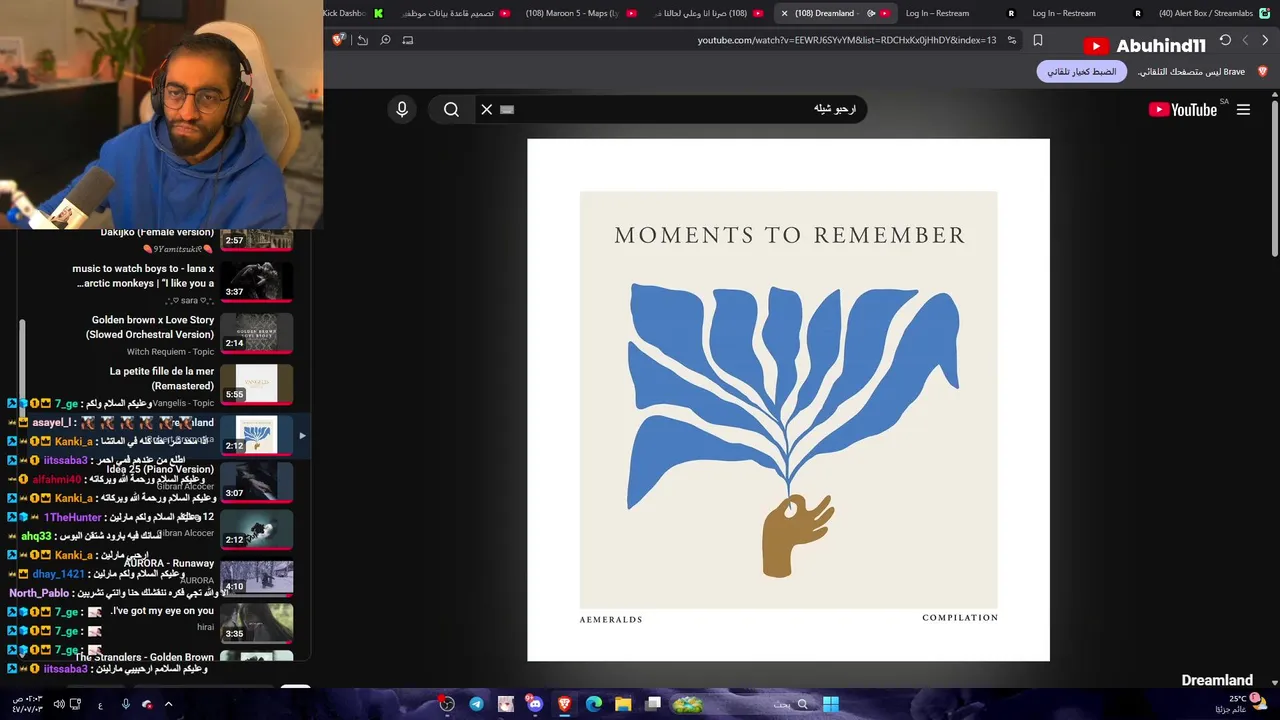Screen dimensions: 1280x720
Task: Open the Windows Start button
Action: point(830,704)
